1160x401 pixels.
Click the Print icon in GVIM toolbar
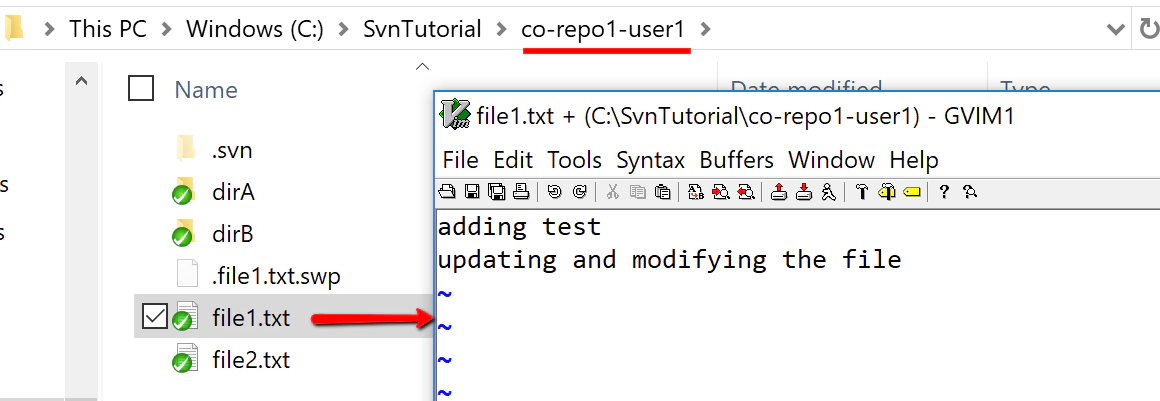[521, 192]
